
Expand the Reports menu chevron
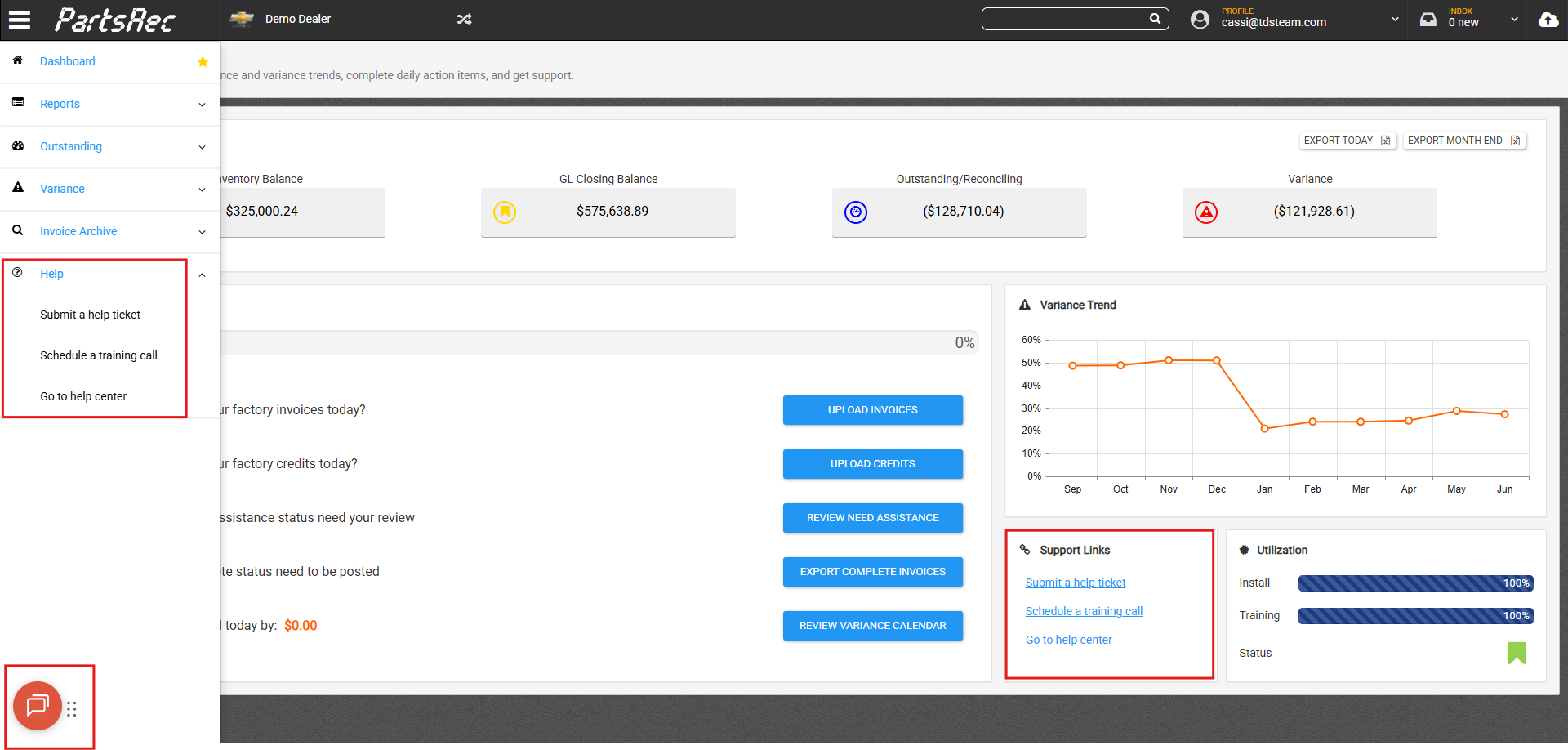[202, 105]
